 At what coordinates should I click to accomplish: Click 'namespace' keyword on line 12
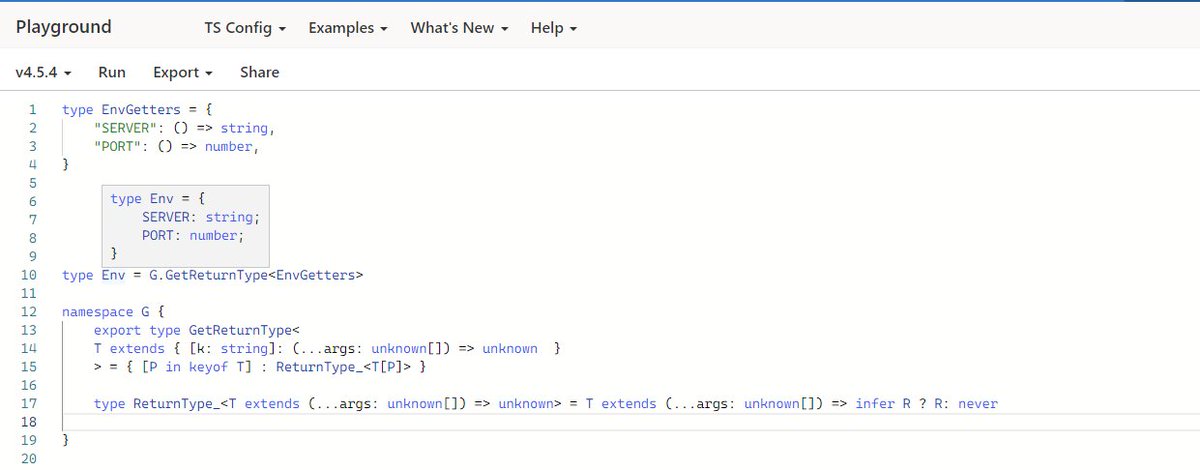pyautogui.click(x=97, y=312)
